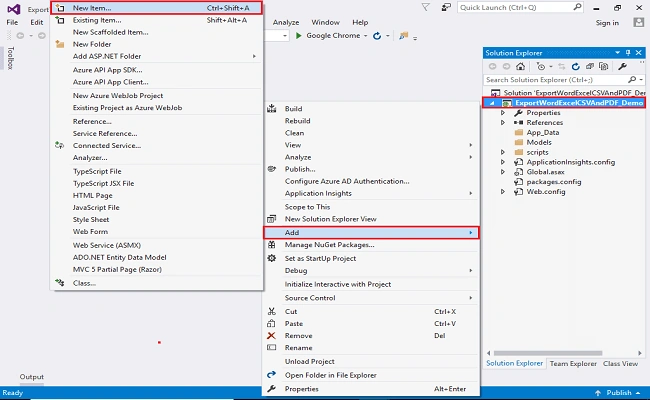This screenshot has width=650, height=400.
Task: Expand the References node in Solution Explorer
Action: click(503, 122)
